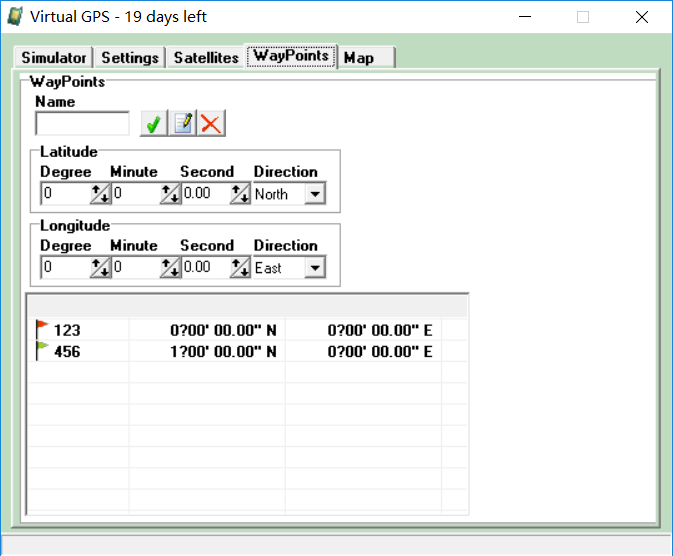Open the Map tab
Image resolution: width=673 pixels, height=556 pixels.
pyautogui.click(x=367, y=58)
